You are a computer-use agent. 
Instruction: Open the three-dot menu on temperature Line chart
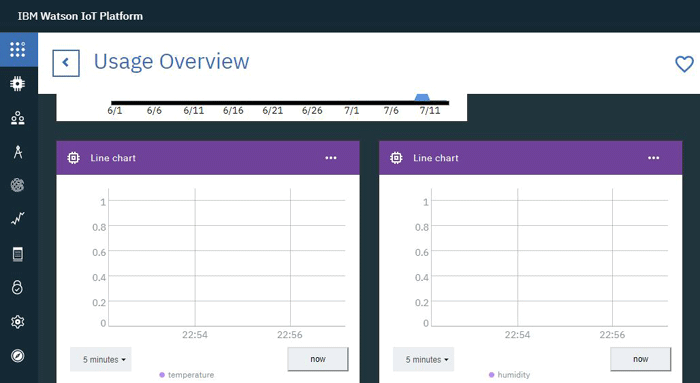tap(331, 158)
